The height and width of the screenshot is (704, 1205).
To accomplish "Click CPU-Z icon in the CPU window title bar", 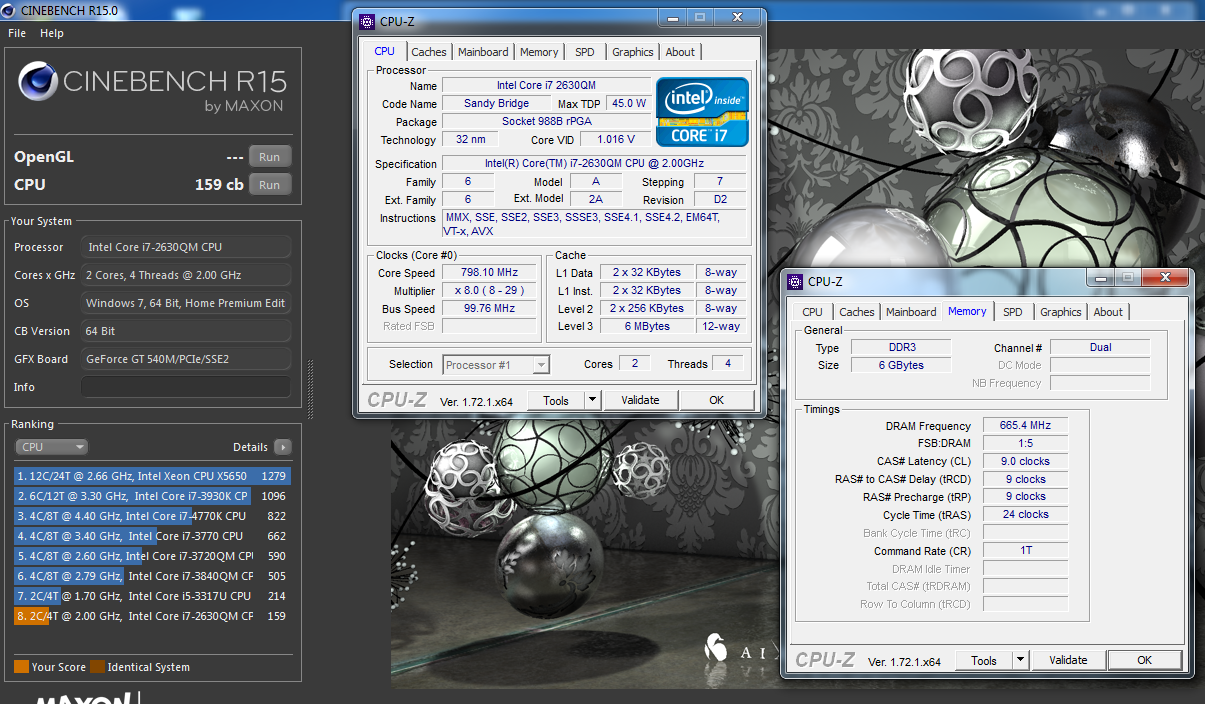I will click(x=367, y=21).
